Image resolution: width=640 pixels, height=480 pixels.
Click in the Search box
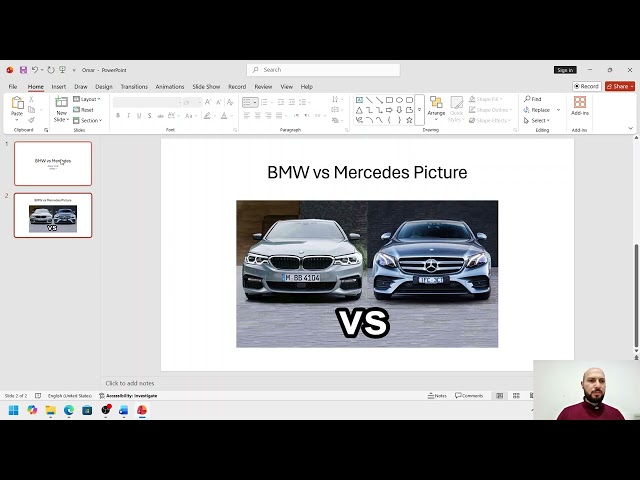click(323, 70)
